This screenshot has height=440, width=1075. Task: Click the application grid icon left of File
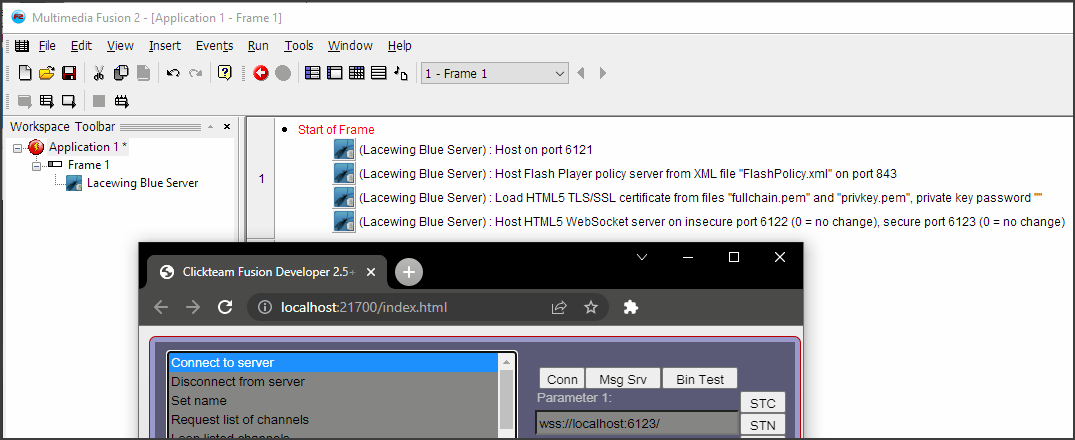coord(22,46)
